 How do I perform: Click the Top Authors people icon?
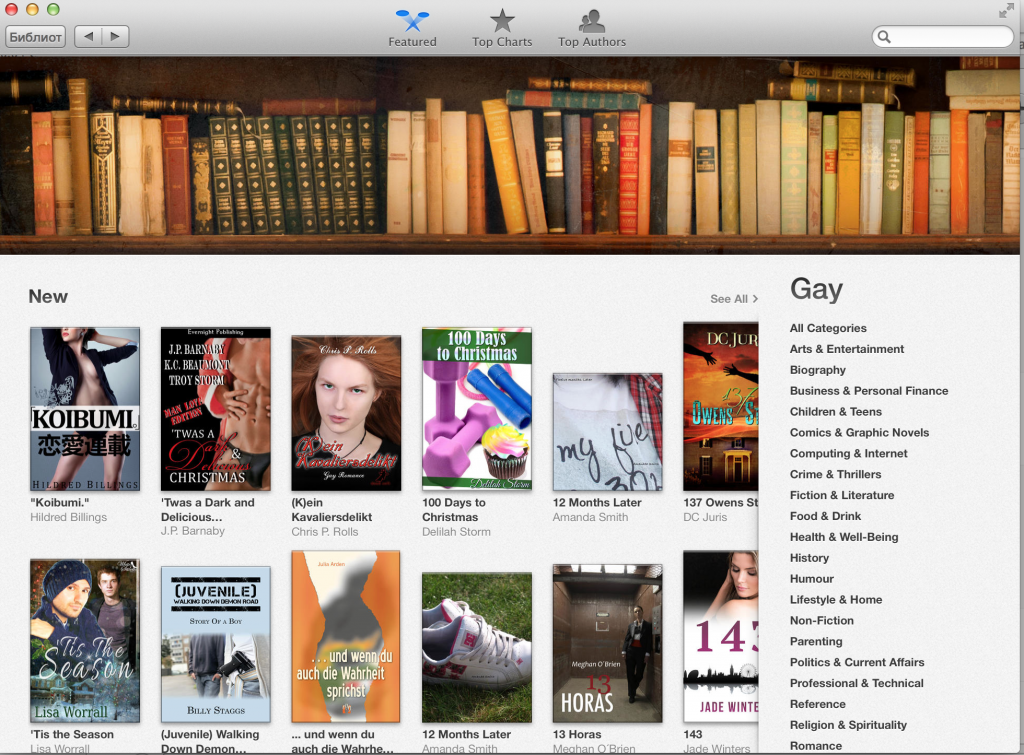pos(592,21)
